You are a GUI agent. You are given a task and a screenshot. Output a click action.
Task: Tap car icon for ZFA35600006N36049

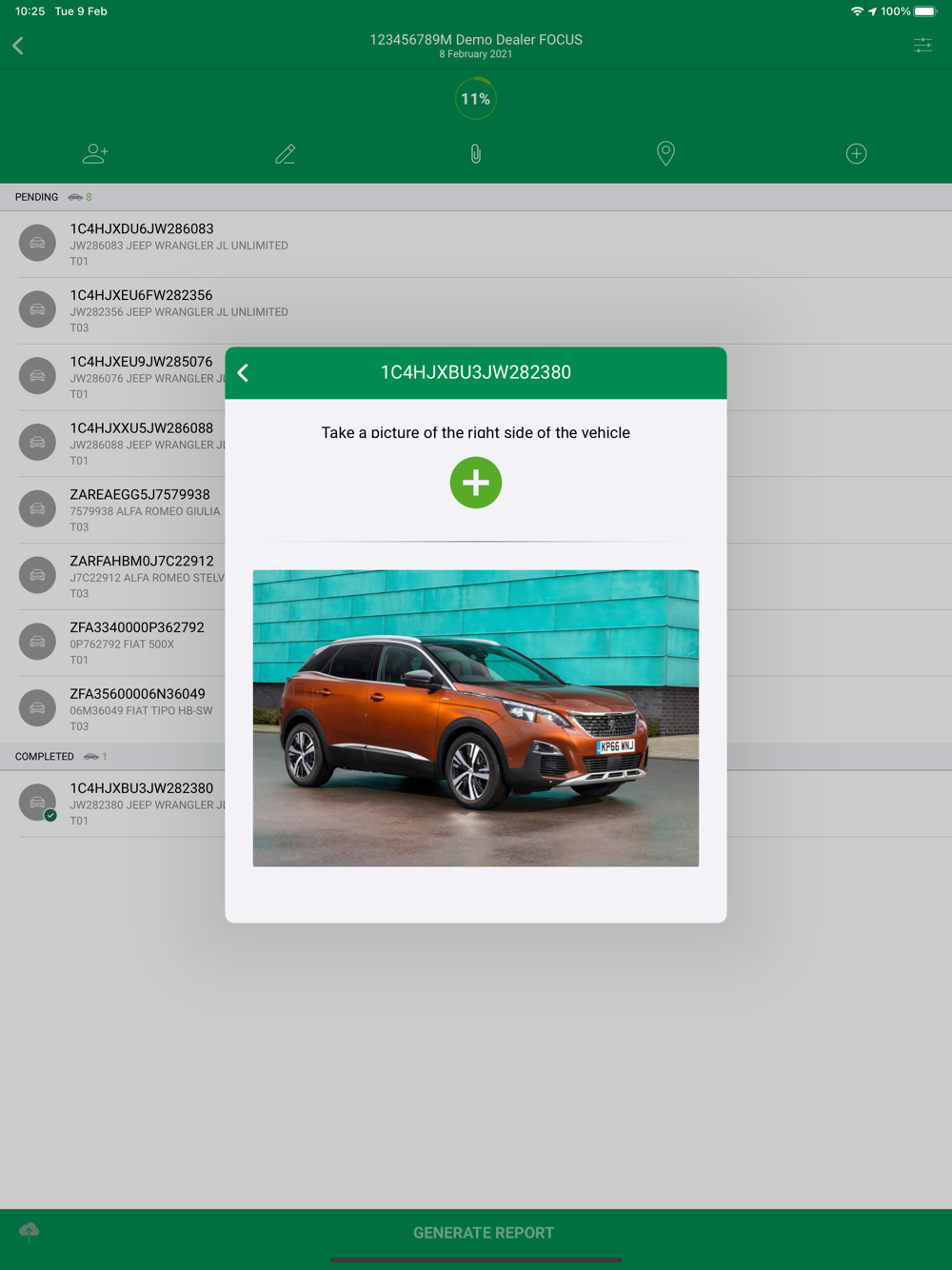[37, 708]
